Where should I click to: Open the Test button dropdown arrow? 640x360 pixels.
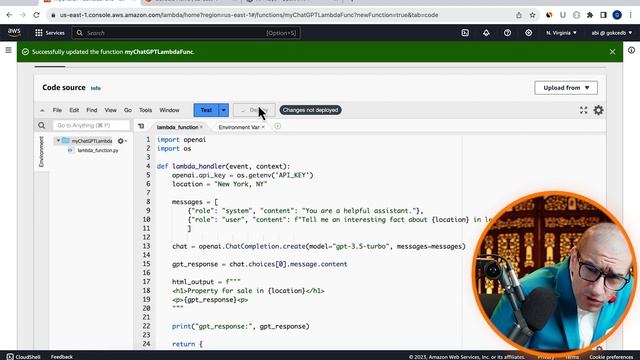pyautogui.click(x=224, y=110)
